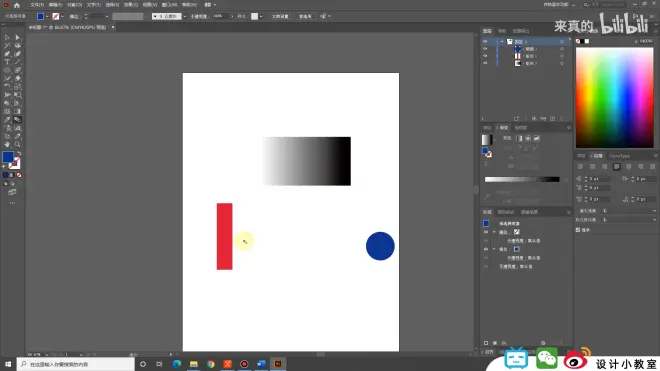The image size is (660, 371).
Task: Hide the red rectangle sublayer
Action: (485, 56)
